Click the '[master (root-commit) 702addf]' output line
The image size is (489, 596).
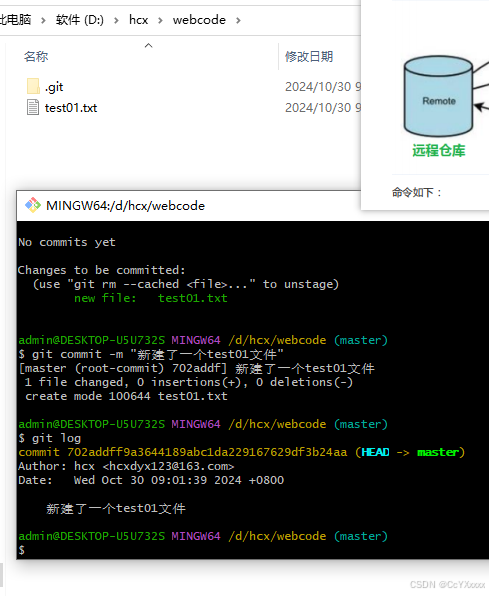[196, 368]
